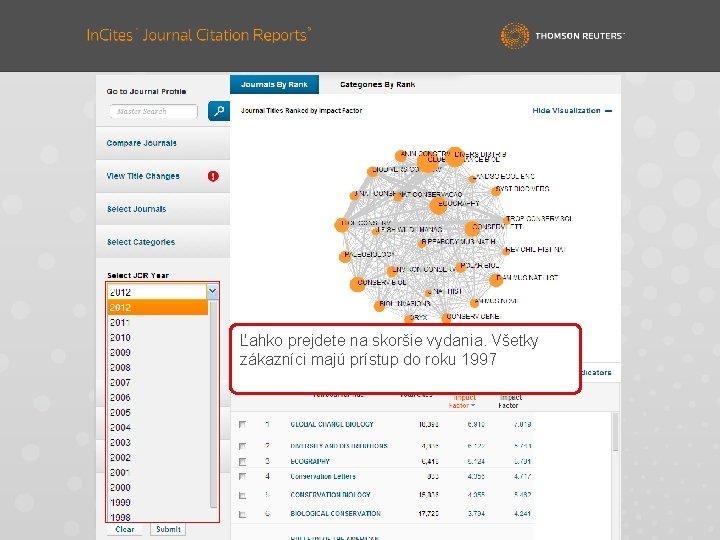Open the DIVERSITY AND DISTRIBUTIONS journal link
This screenshot has width=720, height=540.
pyautogui.click(x=339, y=446)
